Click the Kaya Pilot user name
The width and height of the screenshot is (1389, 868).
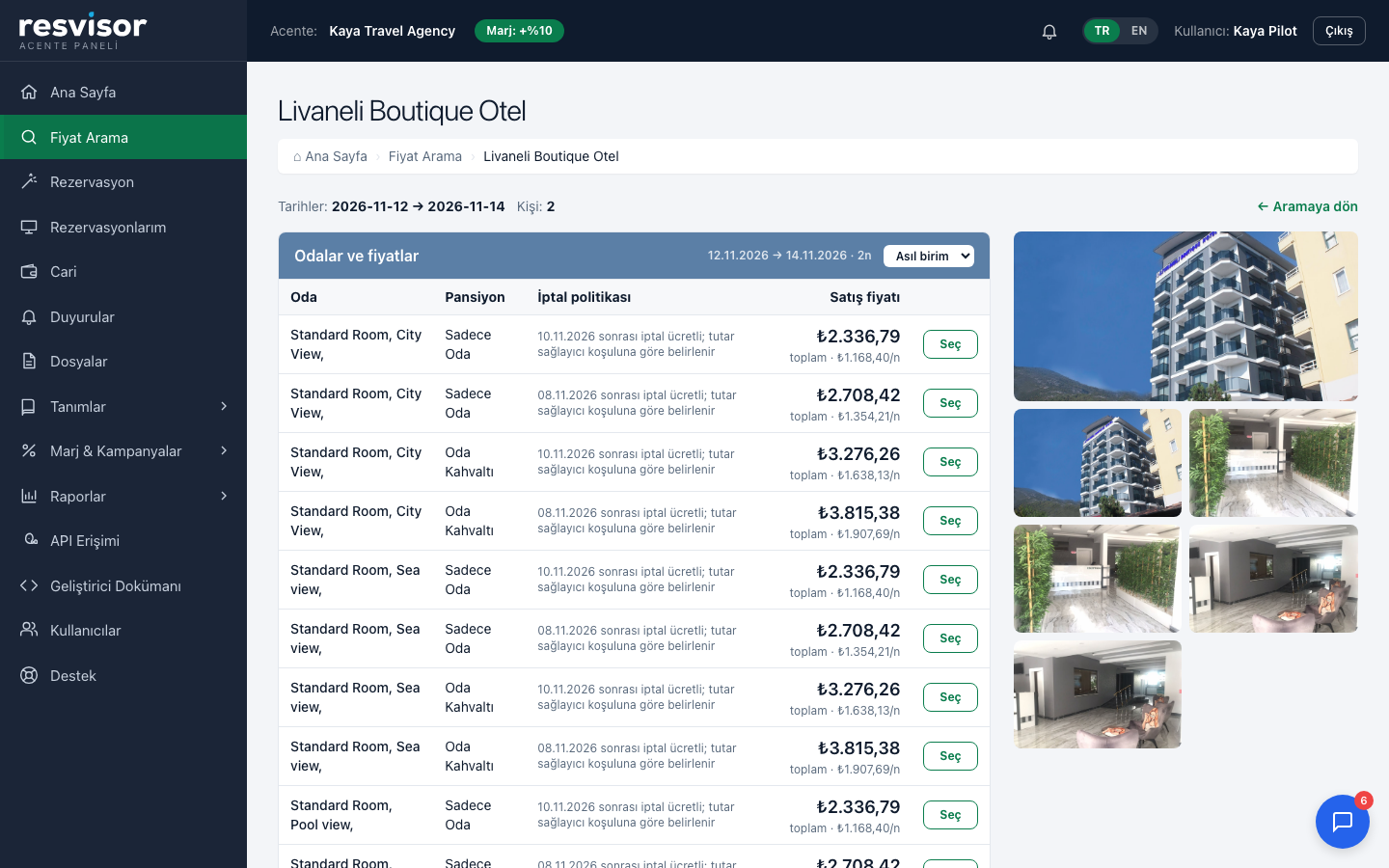click(x=1265, y=31)
